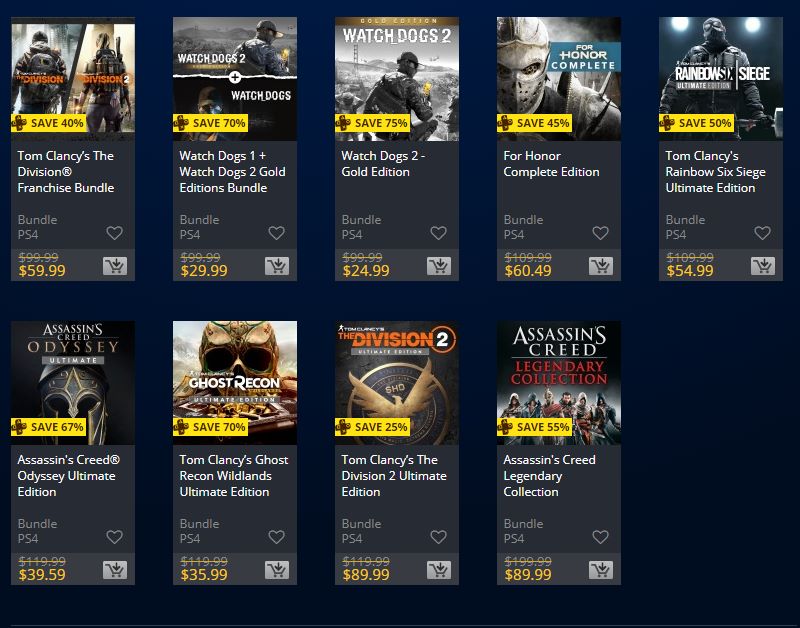Toggle wishlist heart for For Honor Complete
Image resolution: width=800 pixels, height=628 pixels.
pyautogui.click(x=601, y=233)
